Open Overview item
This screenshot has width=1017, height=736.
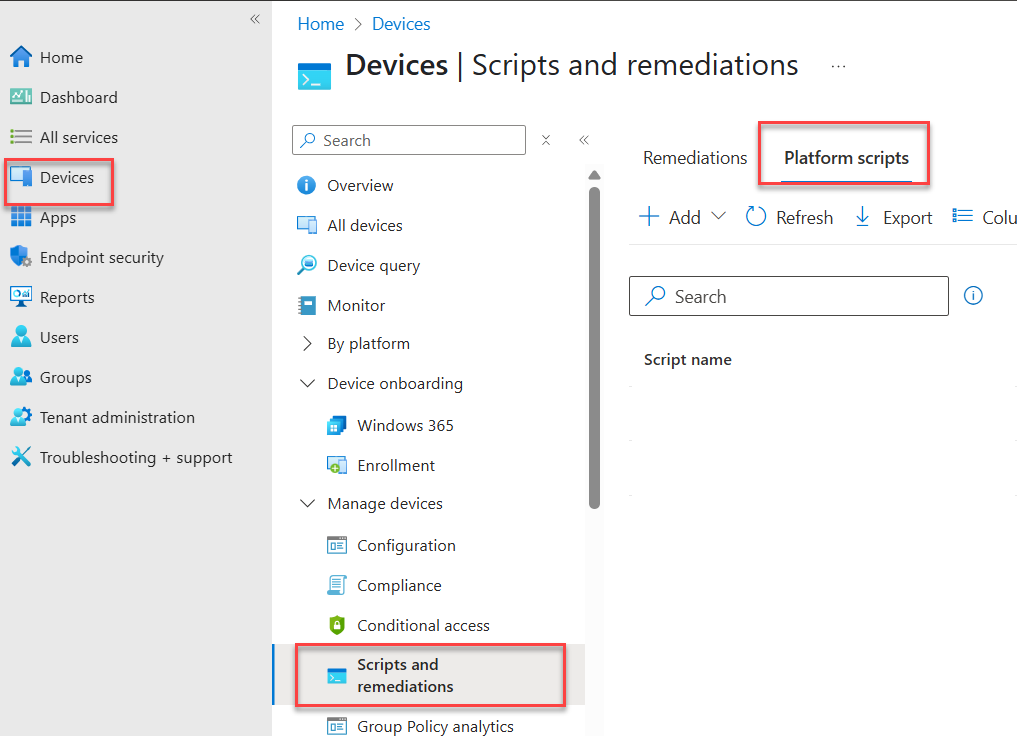[x=360, y=185]
